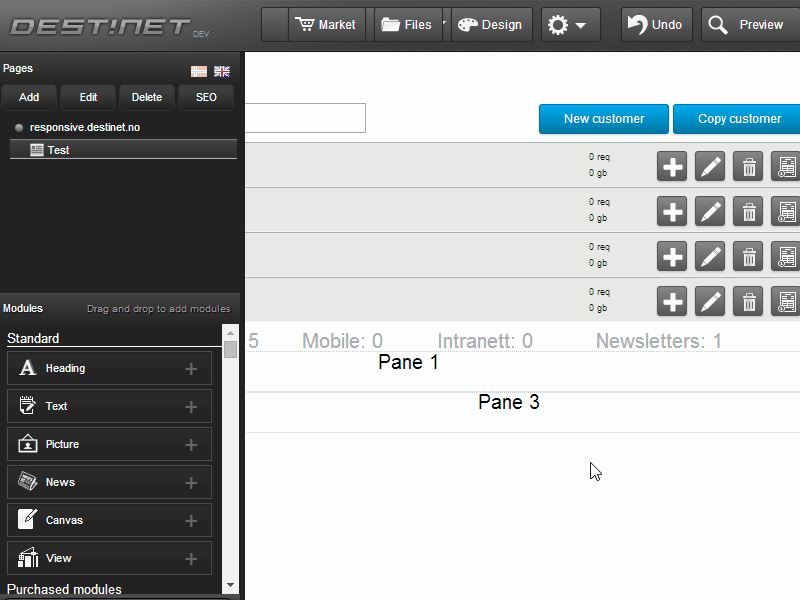Viewport: 800px width, 600px height.
Task: Open the SEO tab in the Pages panel
Action: pos(206,97)
